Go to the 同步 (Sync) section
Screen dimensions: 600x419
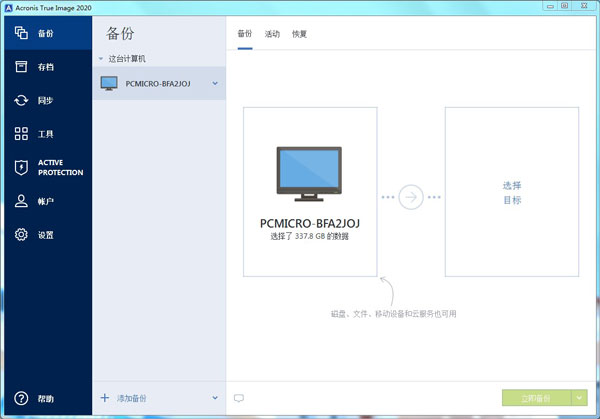point(45,100)
